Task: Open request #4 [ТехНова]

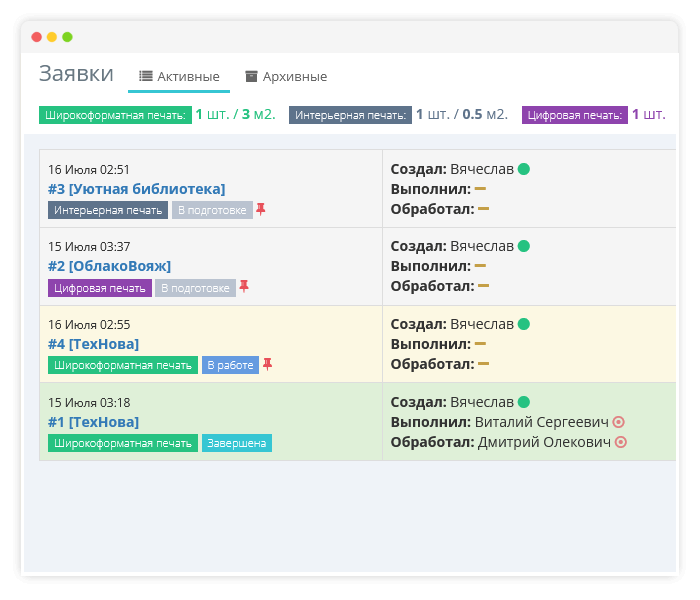Action: coord(93,344)
